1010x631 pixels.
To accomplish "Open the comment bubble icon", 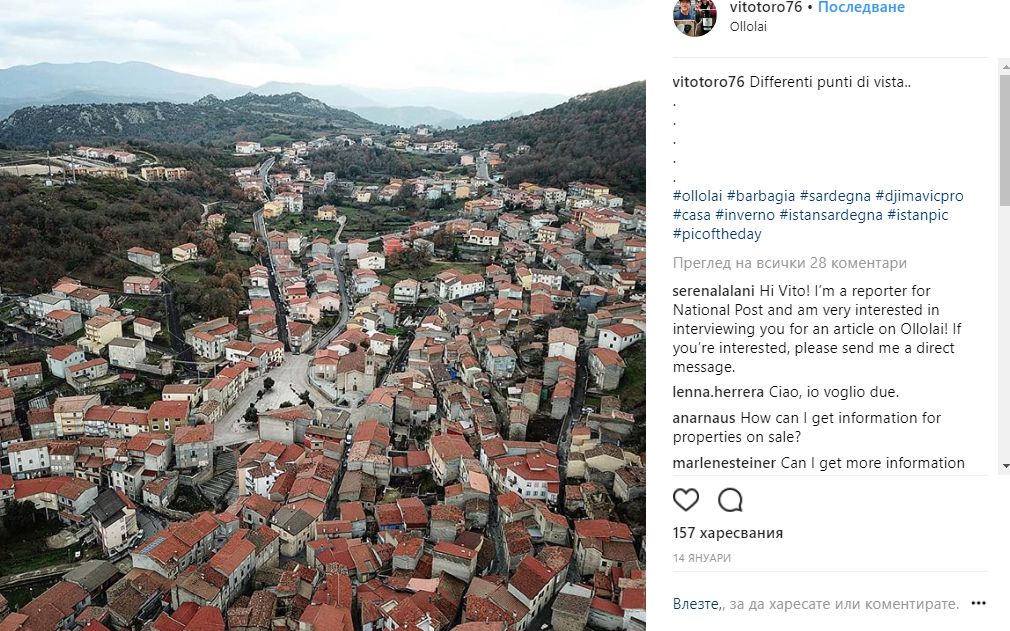I will (x=730, y=500).
